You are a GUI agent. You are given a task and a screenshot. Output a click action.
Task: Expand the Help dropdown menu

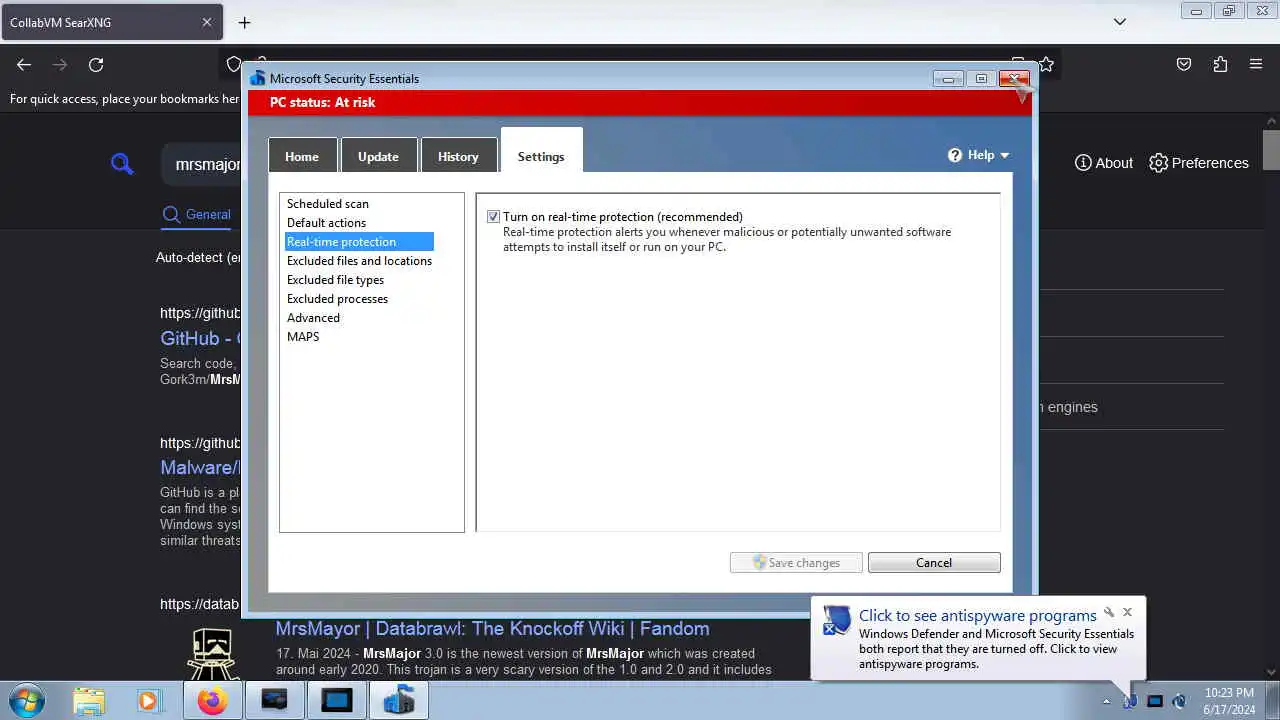[979, 155]
